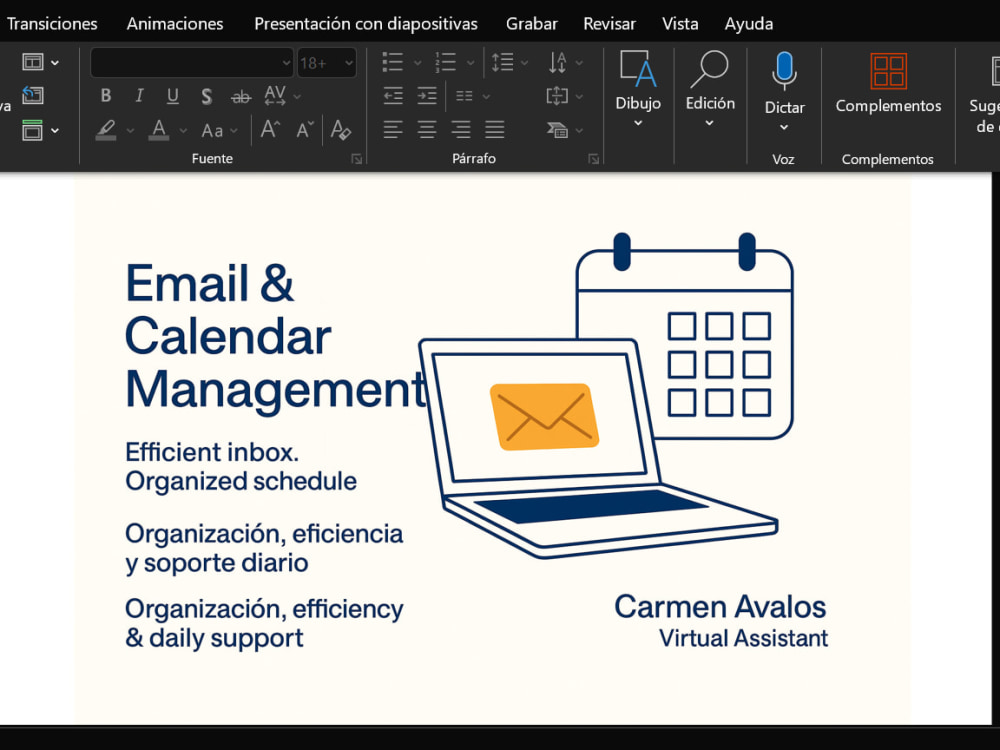Image resolution: width=1000 pixels, height=750 pixels.
Task: Expand the Dictar options chevron
Action: point(784,128)
